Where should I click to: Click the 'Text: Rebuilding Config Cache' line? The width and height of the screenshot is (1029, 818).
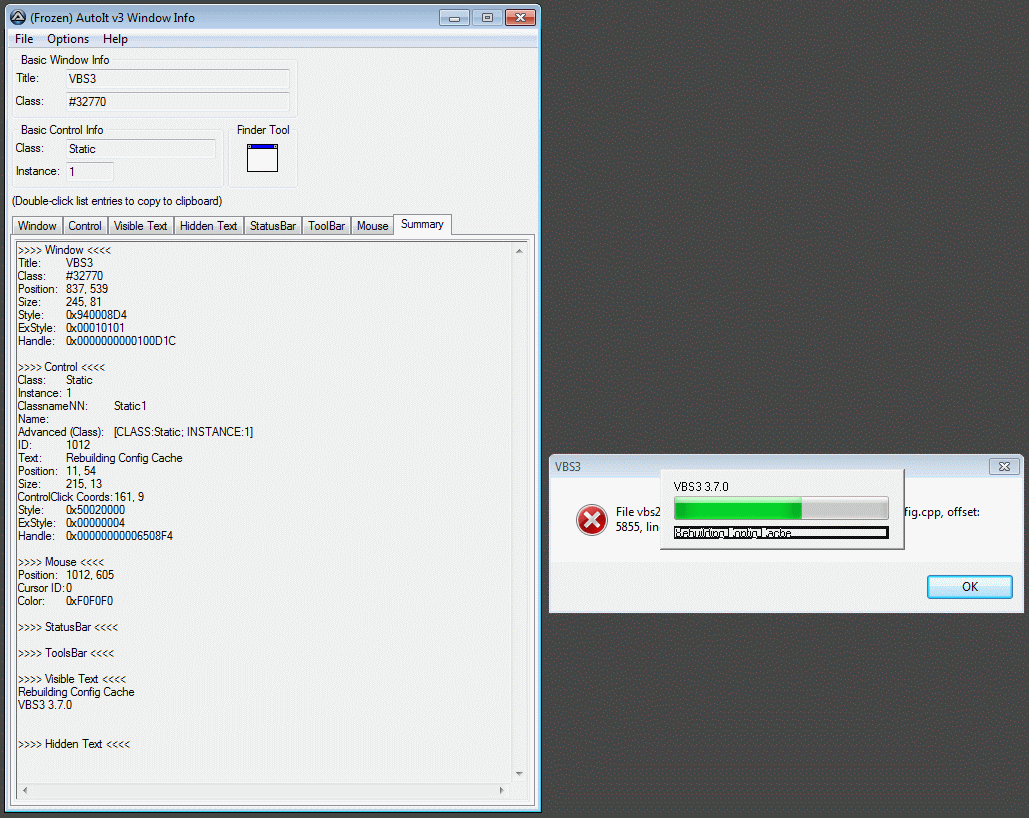click(x=100, y=458)
